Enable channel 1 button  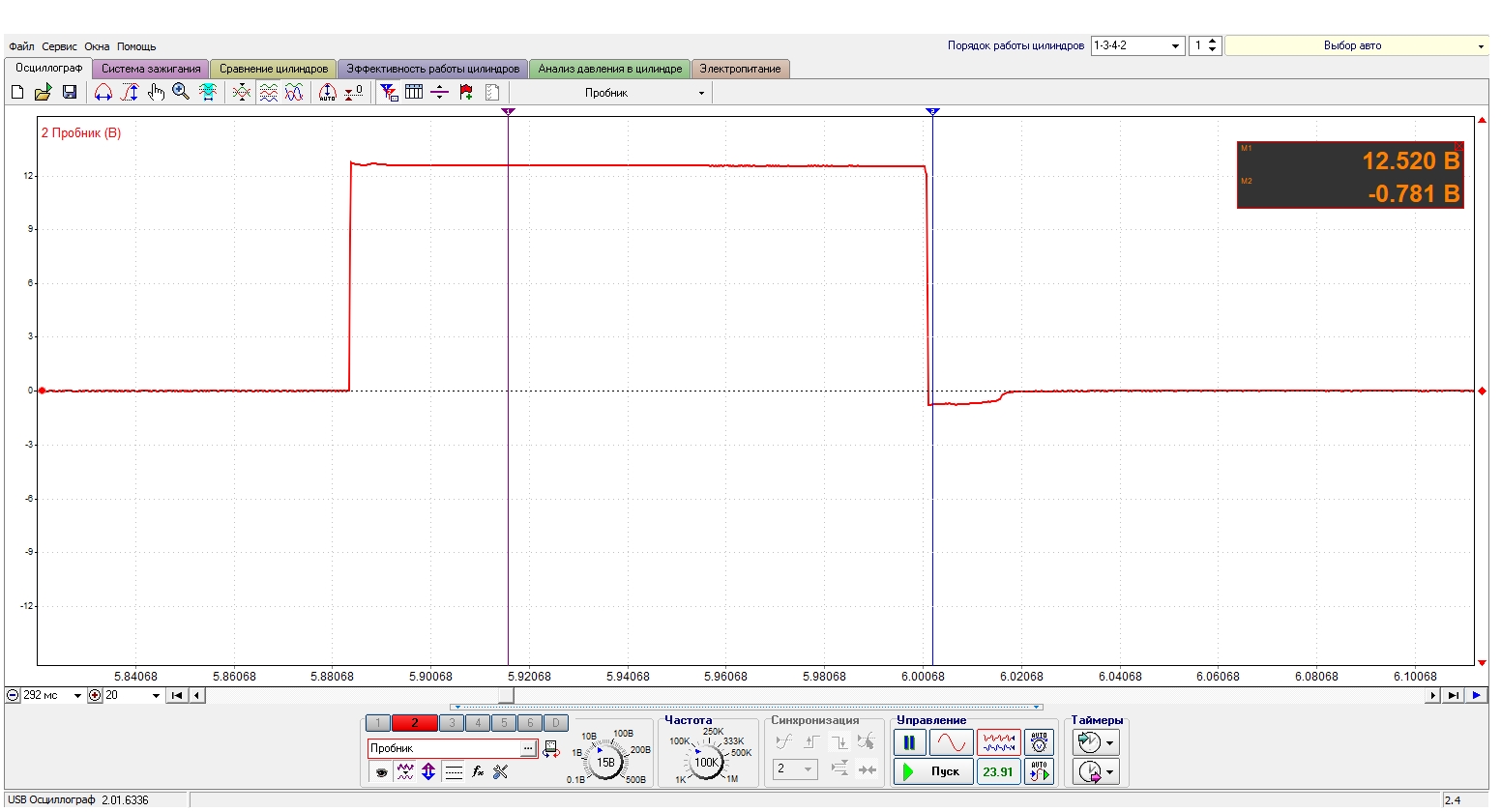pos(378,723)
